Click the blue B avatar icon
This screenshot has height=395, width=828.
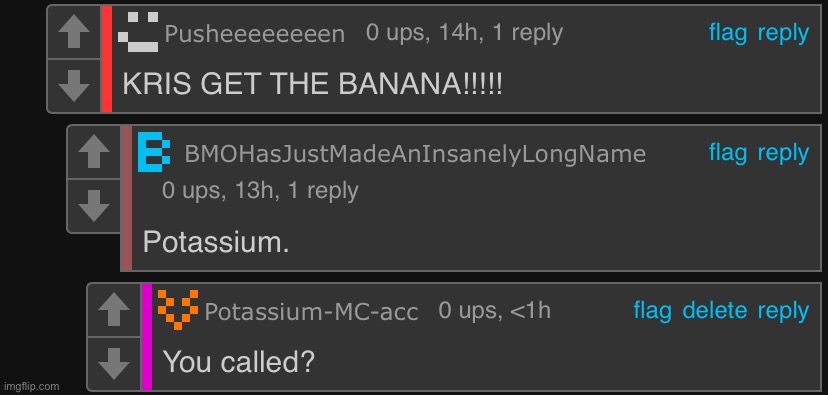point(154,152)
